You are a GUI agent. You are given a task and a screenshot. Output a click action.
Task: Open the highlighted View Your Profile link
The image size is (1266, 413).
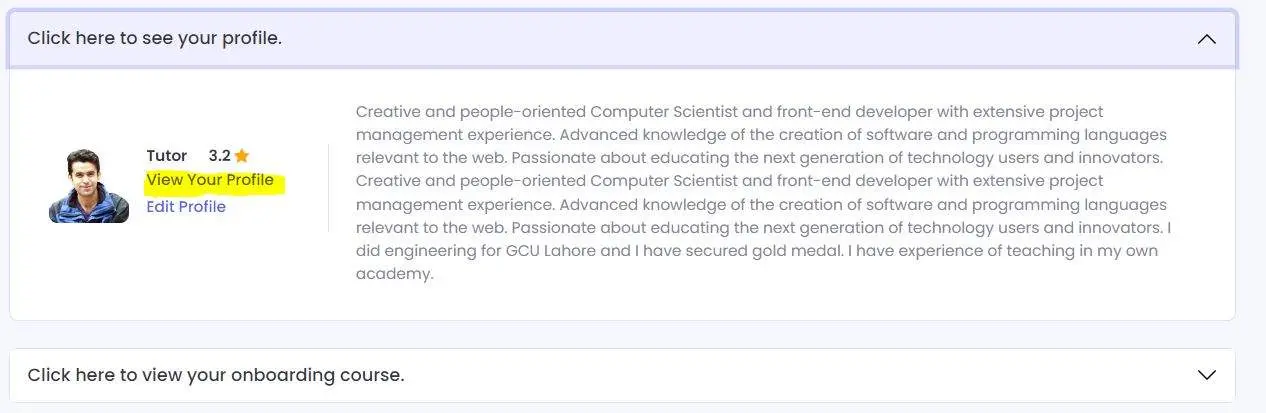[210, 181]
